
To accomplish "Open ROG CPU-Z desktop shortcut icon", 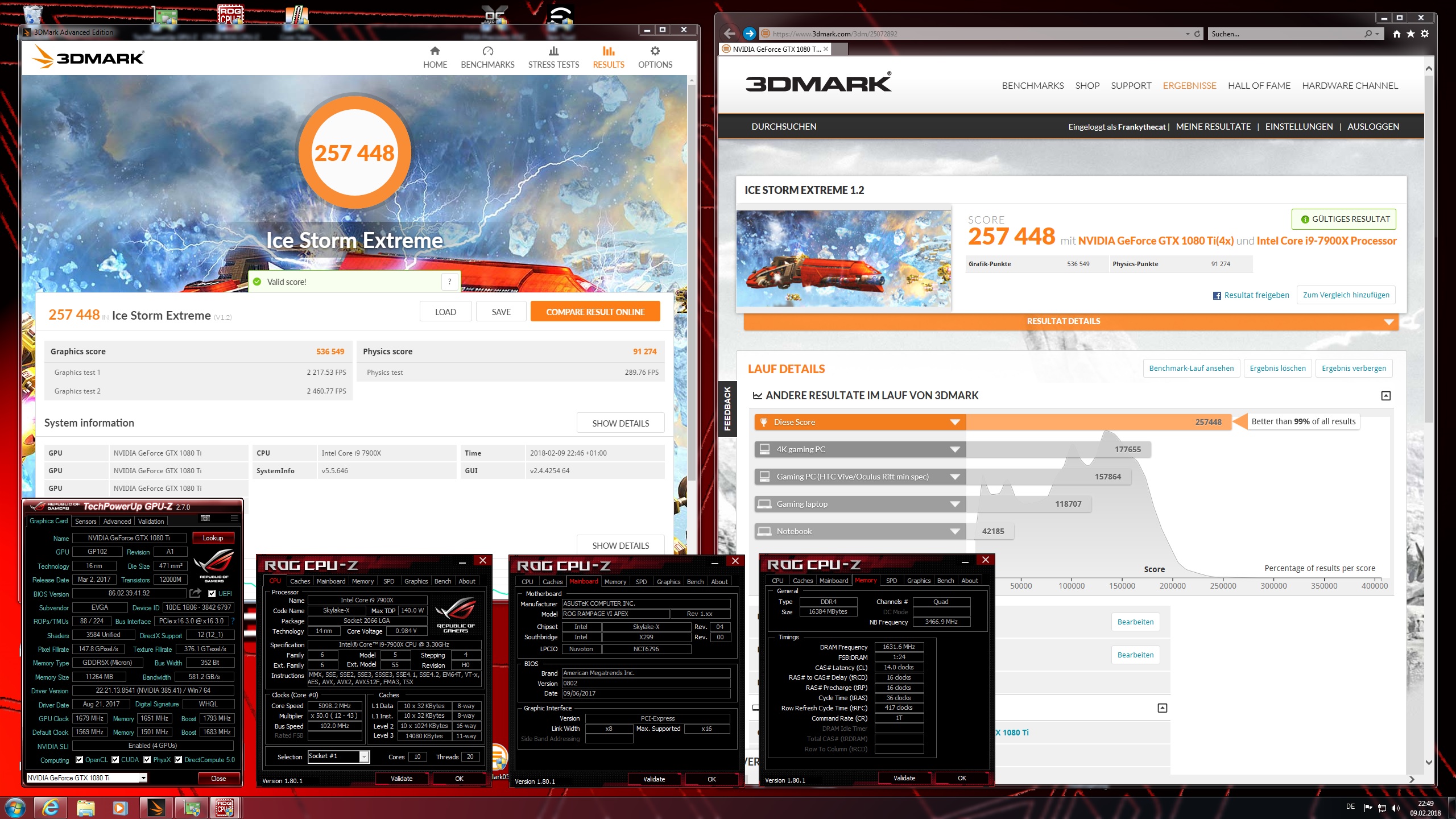I will click(x=230, y=14).
